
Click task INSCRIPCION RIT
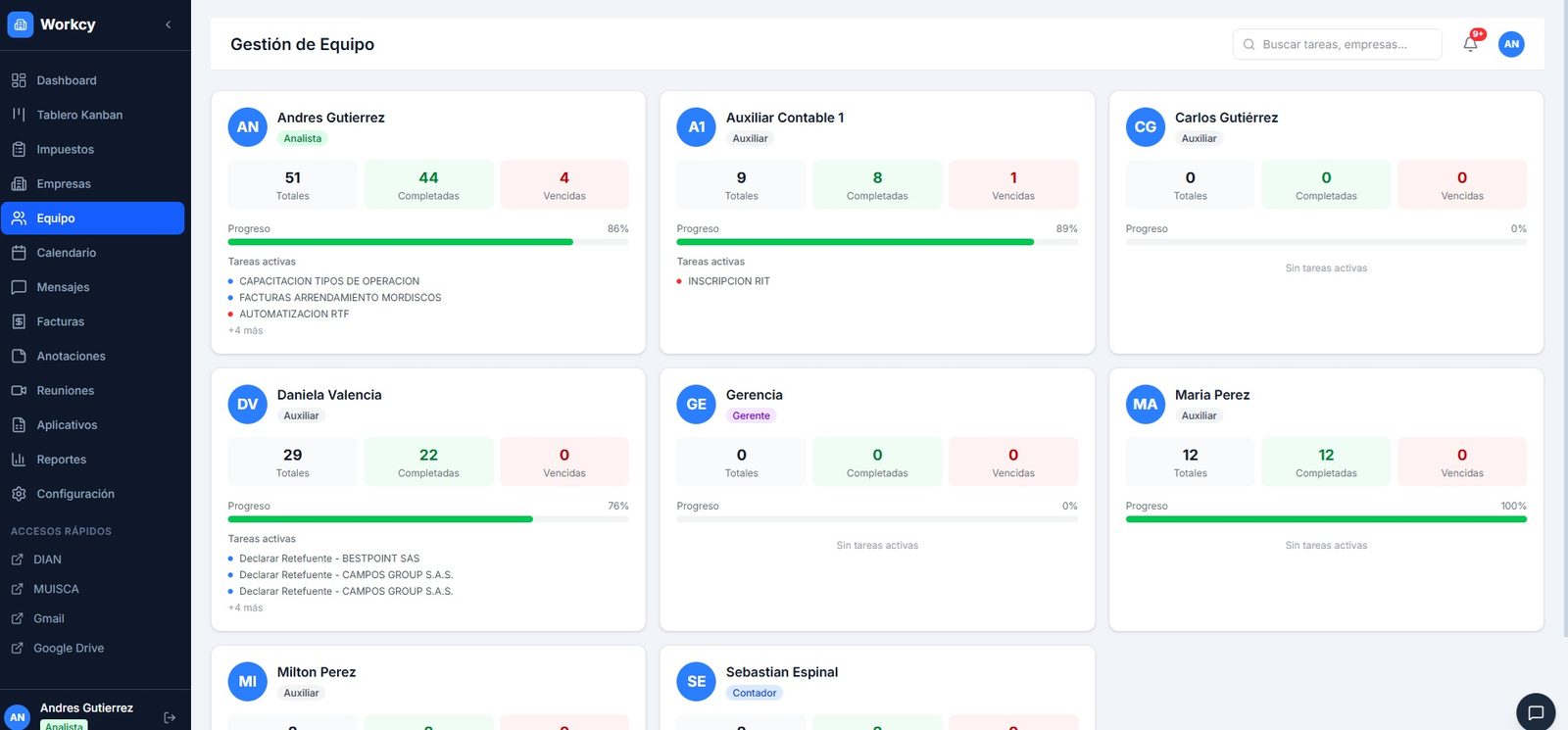pyautogui.click(x=729, y=281)
